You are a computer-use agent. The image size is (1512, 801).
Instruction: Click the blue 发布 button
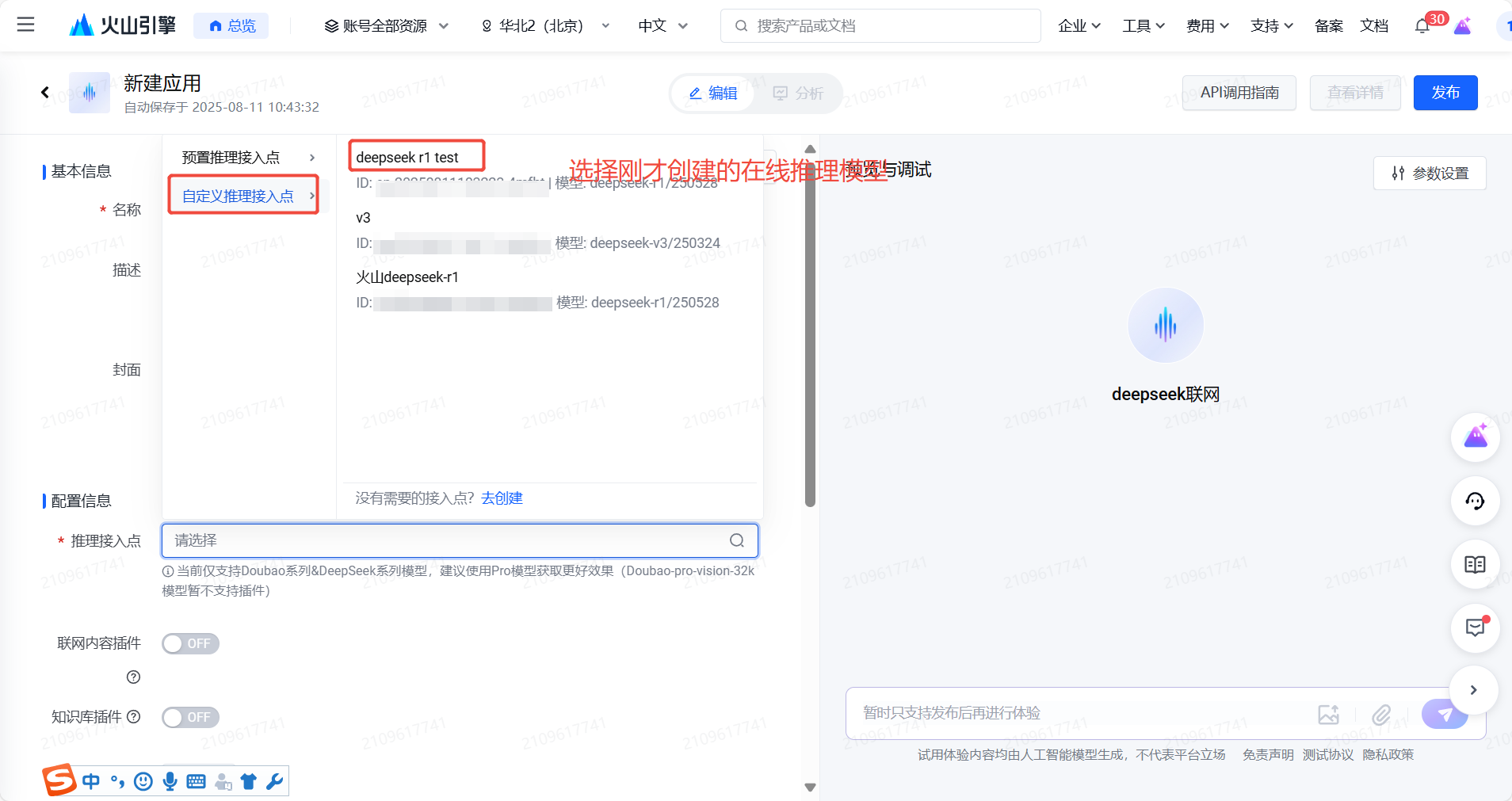coord(1445,93)
